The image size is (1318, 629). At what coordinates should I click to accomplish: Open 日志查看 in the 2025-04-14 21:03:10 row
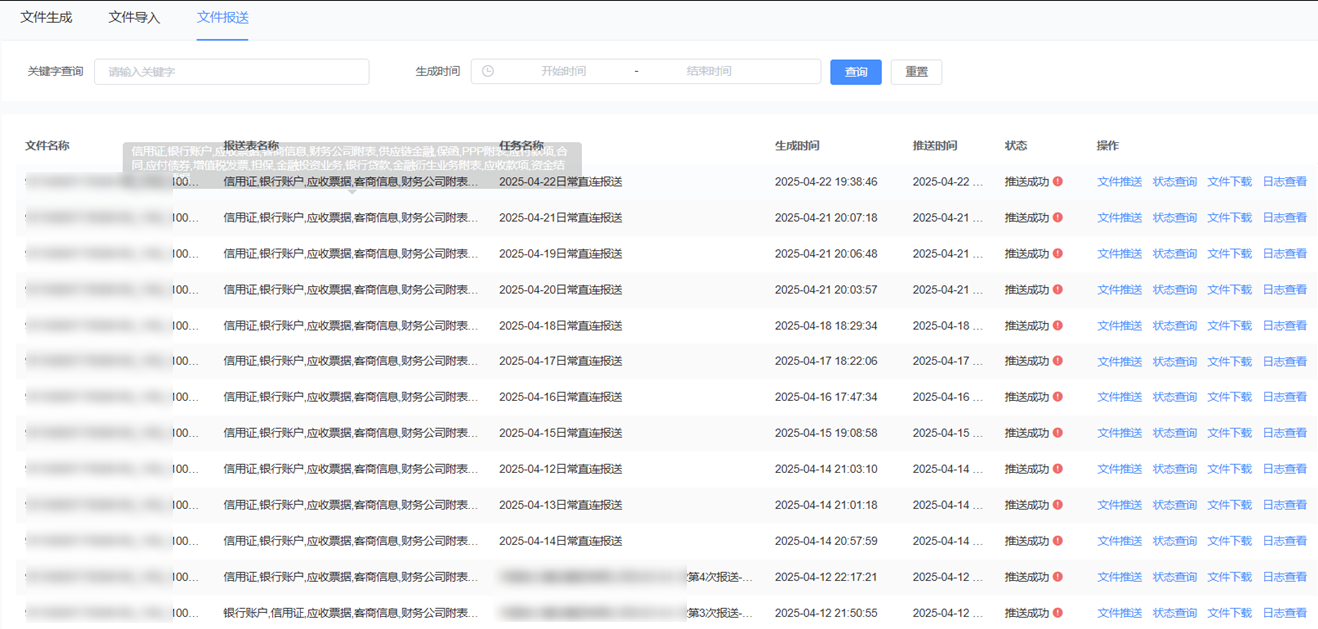pos(1285,469)
